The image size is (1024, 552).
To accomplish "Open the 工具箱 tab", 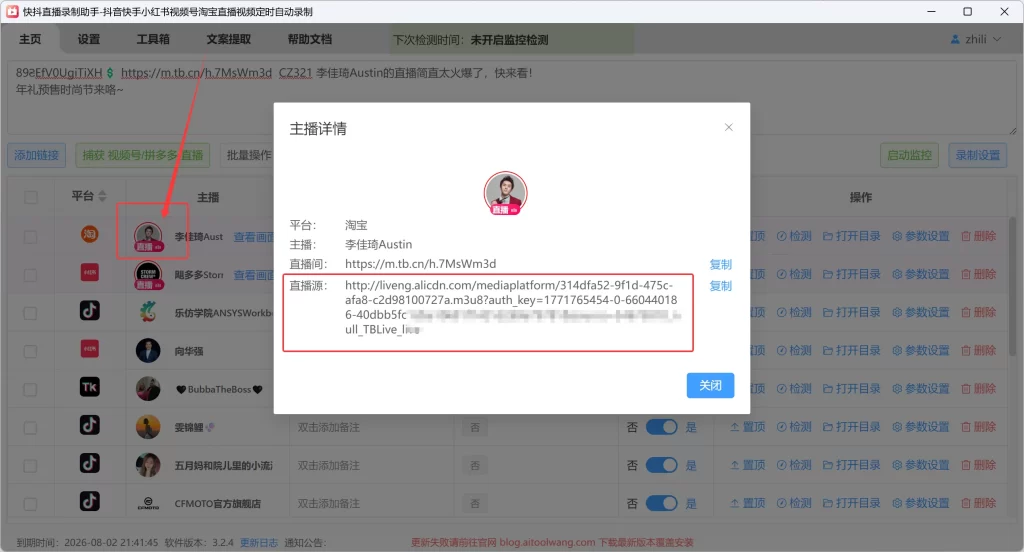I will coord(153,39).
